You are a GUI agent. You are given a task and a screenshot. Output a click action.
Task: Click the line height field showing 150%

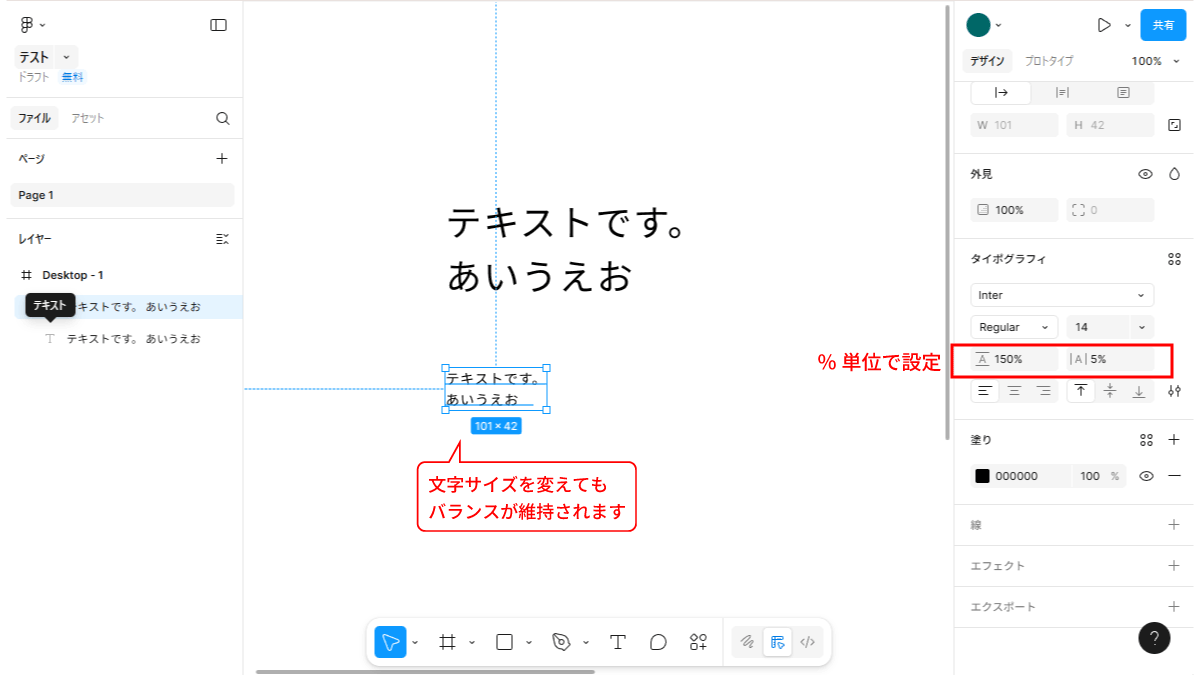1012,359
